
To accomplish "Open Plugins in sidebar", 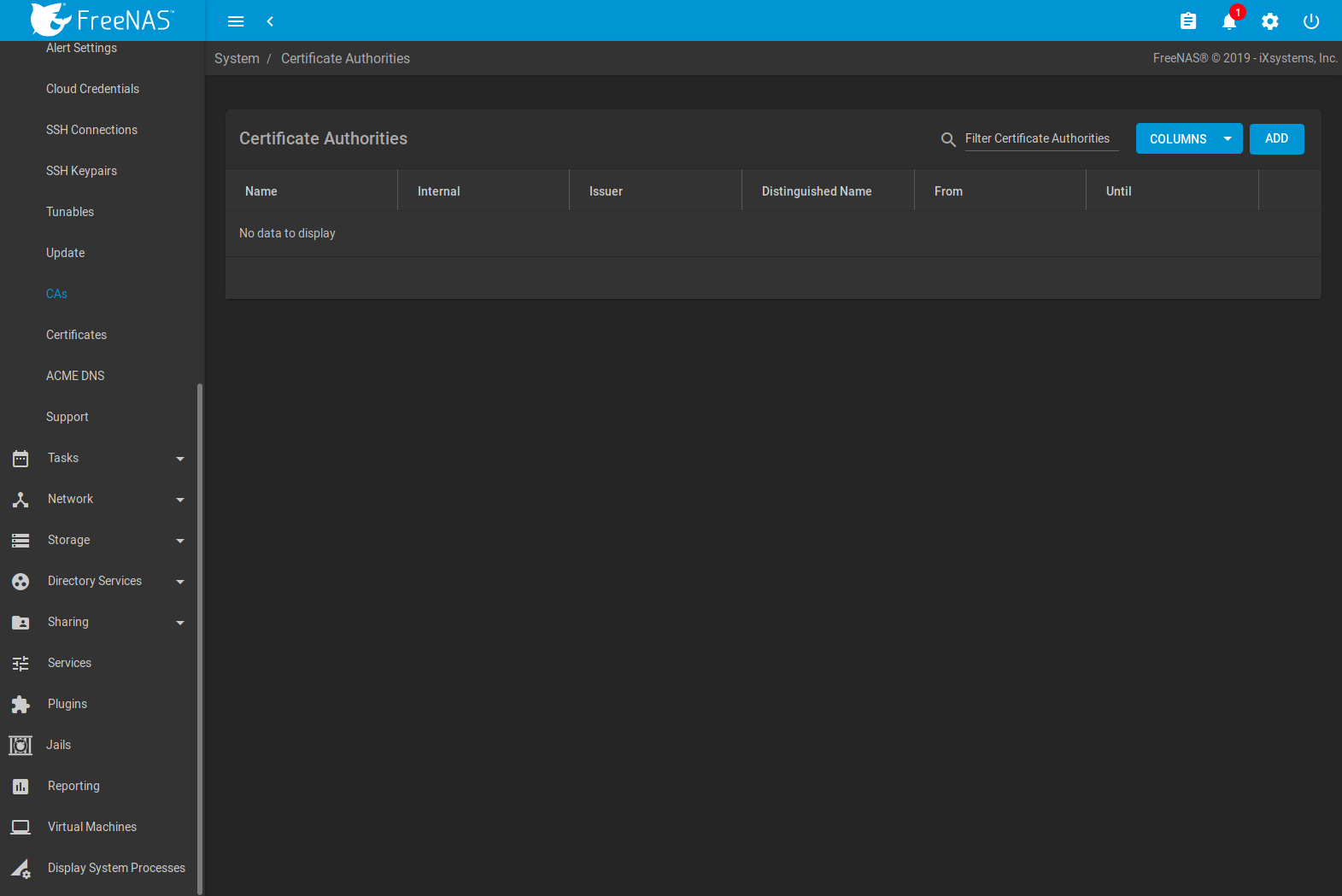I will [x=67, y=704].
